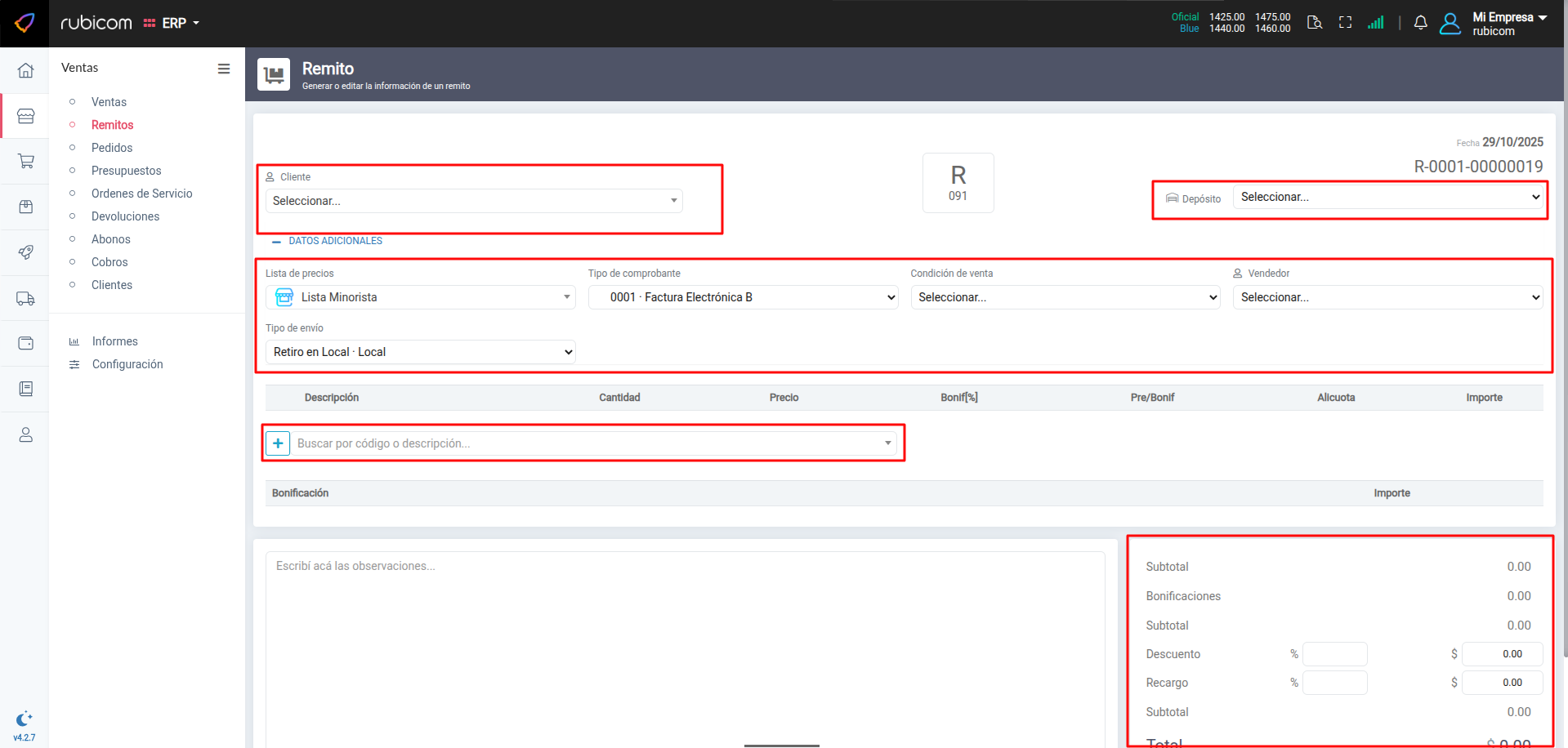Open the rocket icon in sidebar
Image resolution: width=1568 pixels, height=748 pixels.
coord(25,252)
